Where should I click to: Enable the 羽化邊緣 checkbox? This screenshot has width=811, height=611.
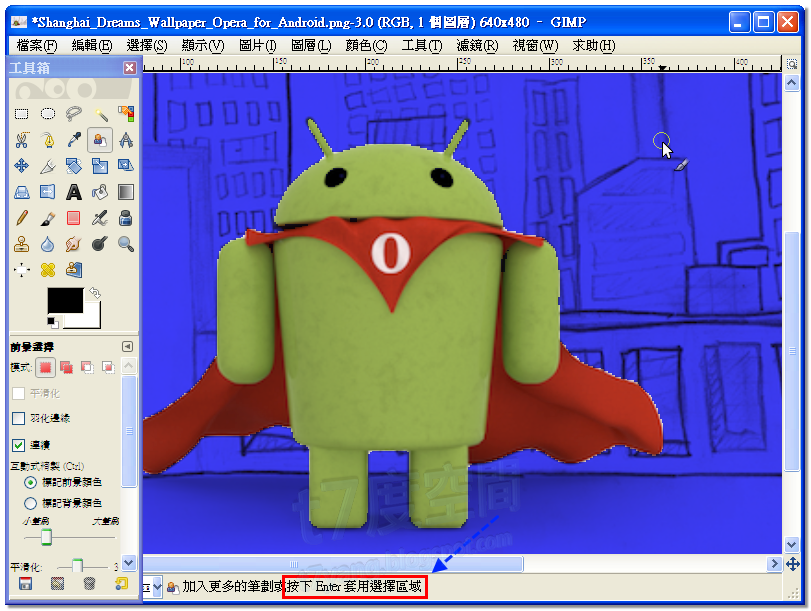(19, 418)
